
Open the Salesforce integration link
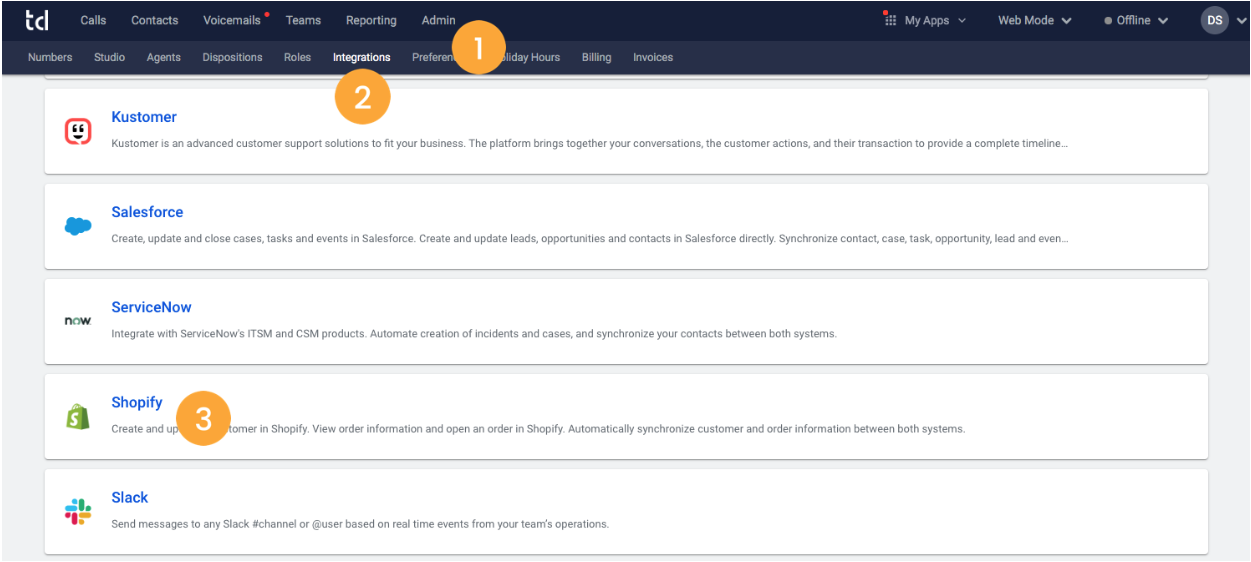click(x=147, y=212)
